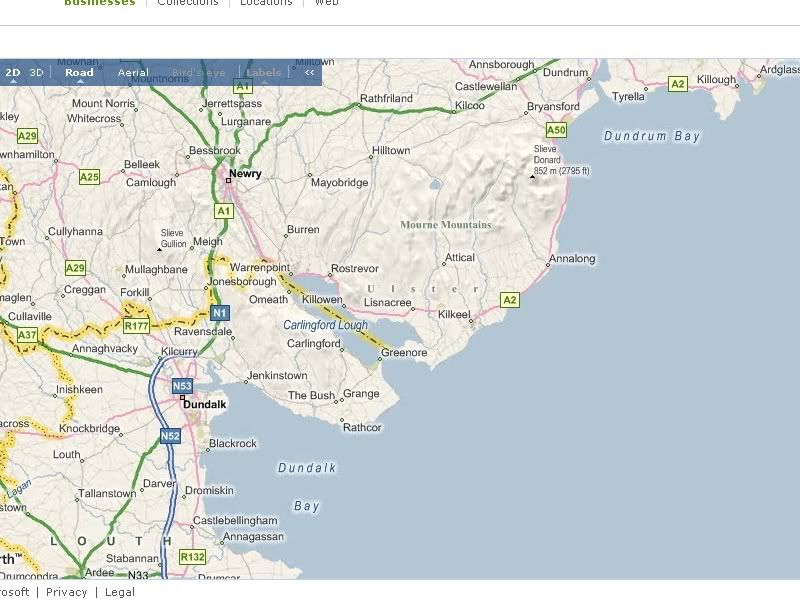The image size is (800, 600).
Task: Click the R132 road shield near Stabannan
Action: (193, 557)
